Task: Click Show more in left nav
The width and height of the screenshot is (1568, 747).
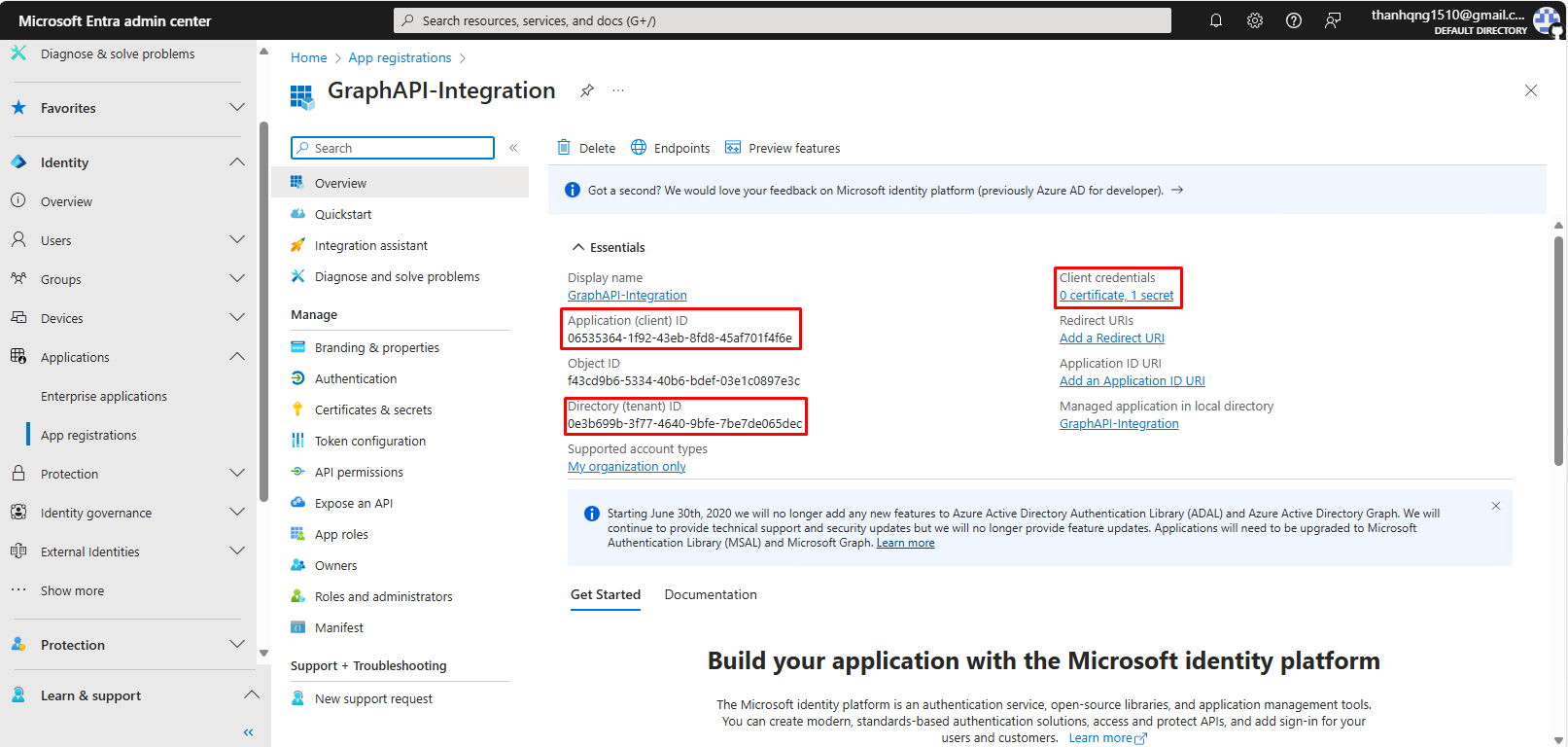Action: (72, 590)
